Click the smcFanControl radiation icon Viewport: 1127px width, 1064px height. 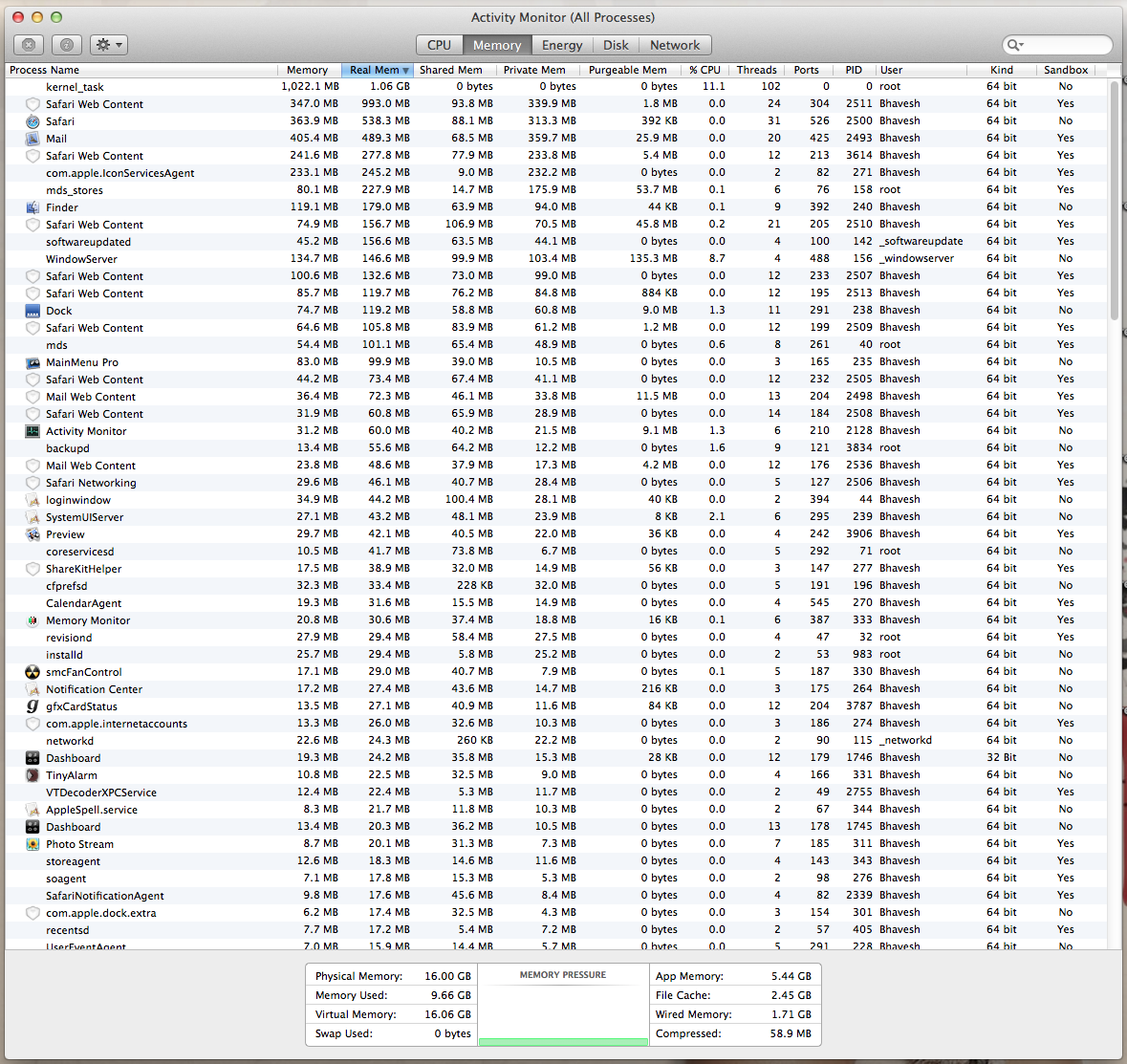click(33, 672)
